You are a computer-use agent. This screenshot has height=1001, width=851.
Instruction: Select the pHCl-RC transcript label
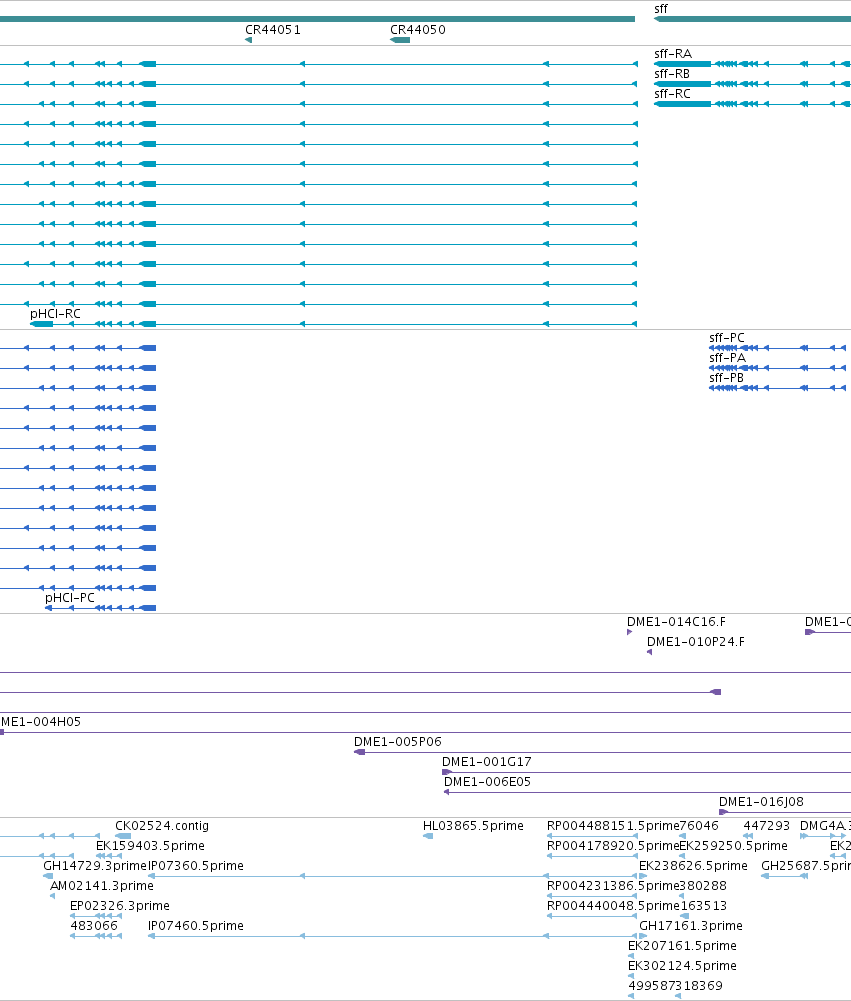pos(56,313)
